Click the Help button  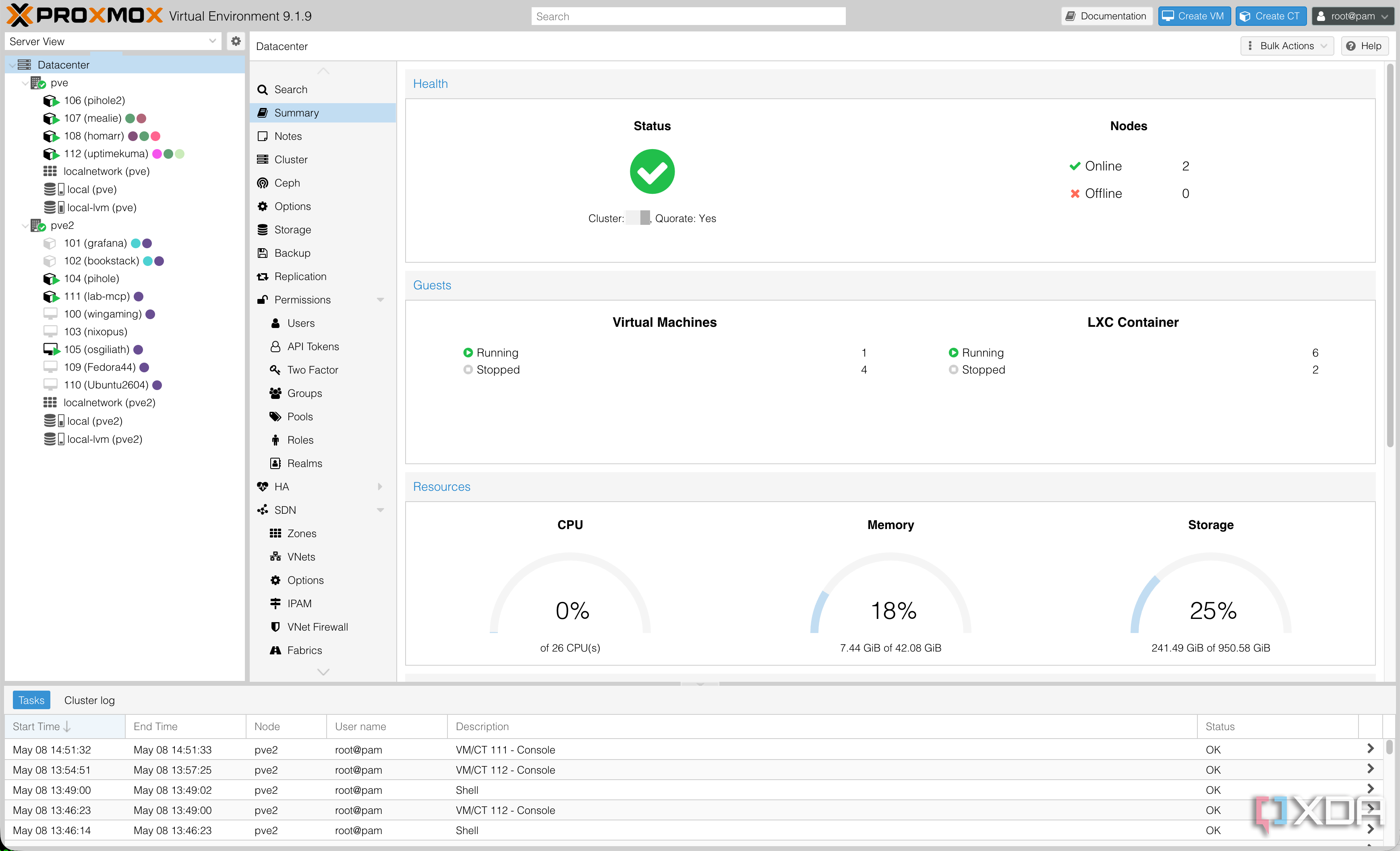tap(1365, 46)
